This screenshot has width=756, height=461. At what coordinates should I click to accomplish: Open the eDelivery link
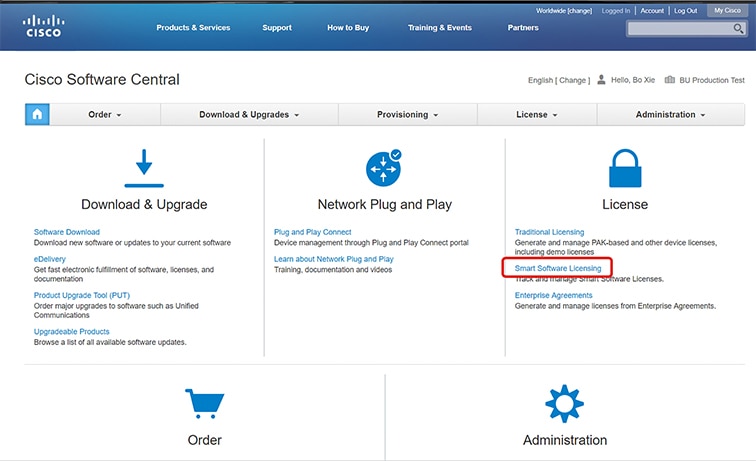click(x=50, y=259)
